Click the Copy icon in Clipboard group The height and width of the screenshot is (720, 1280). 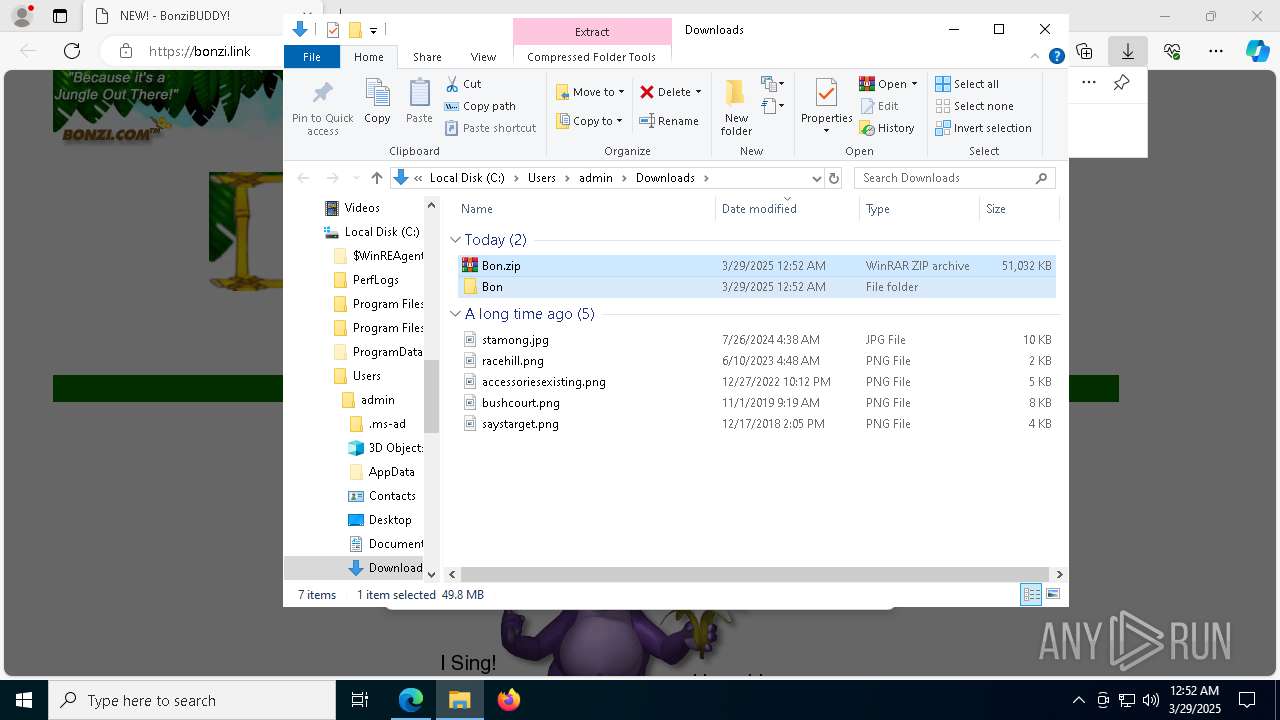[x=377, y=102]
